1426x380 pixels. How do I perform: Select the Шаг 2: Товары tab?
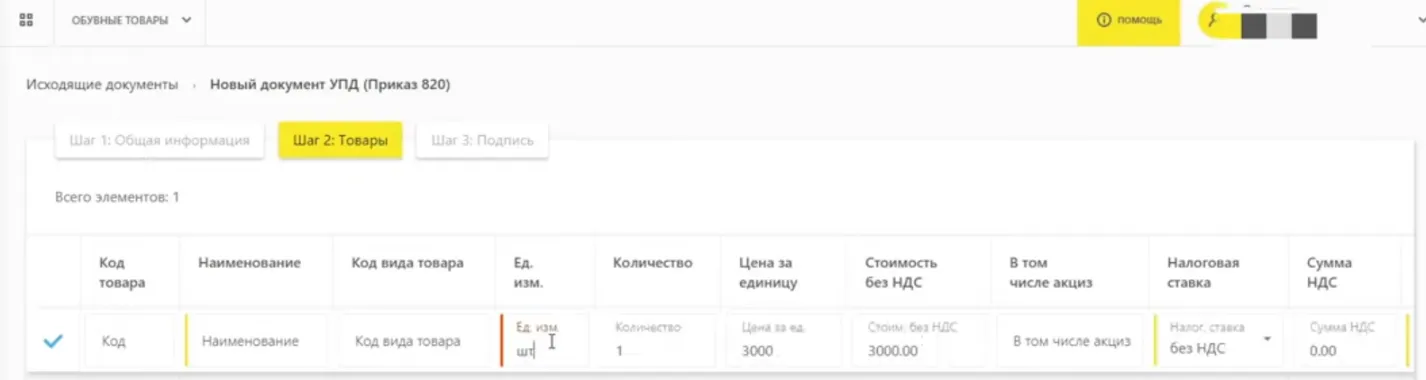(340, 141)
